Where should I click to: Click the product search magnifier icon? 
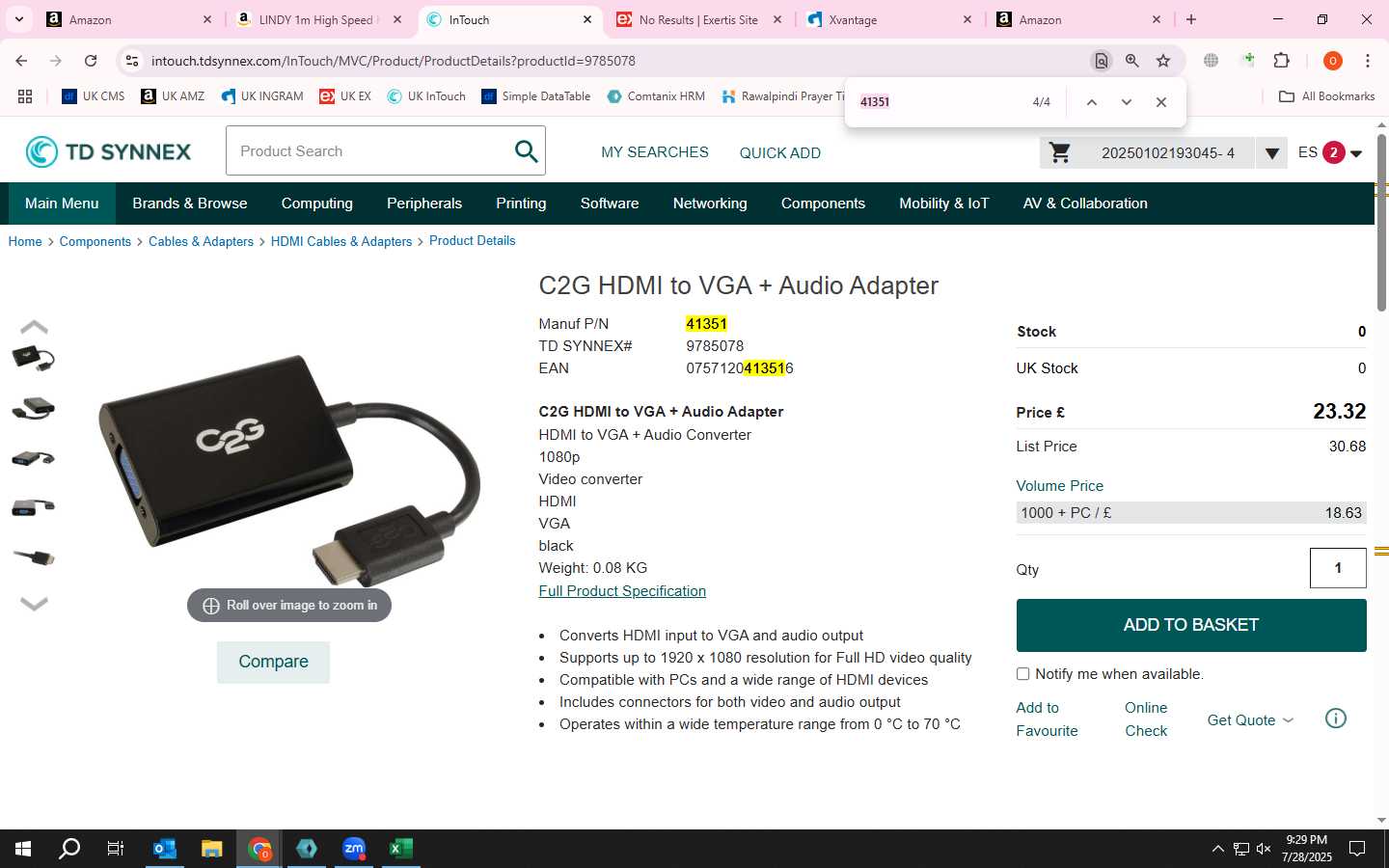pos(526,151)
